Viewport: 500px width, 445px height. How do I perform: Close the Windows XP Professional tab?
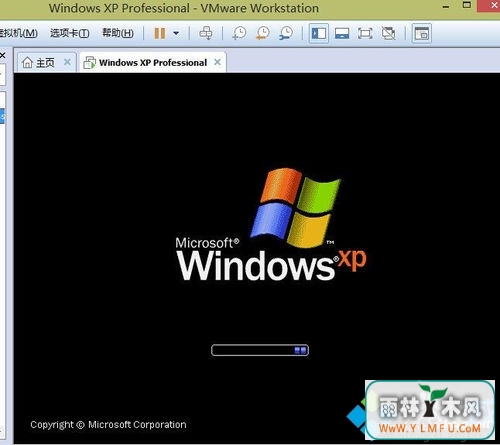[x=217, y=62]
